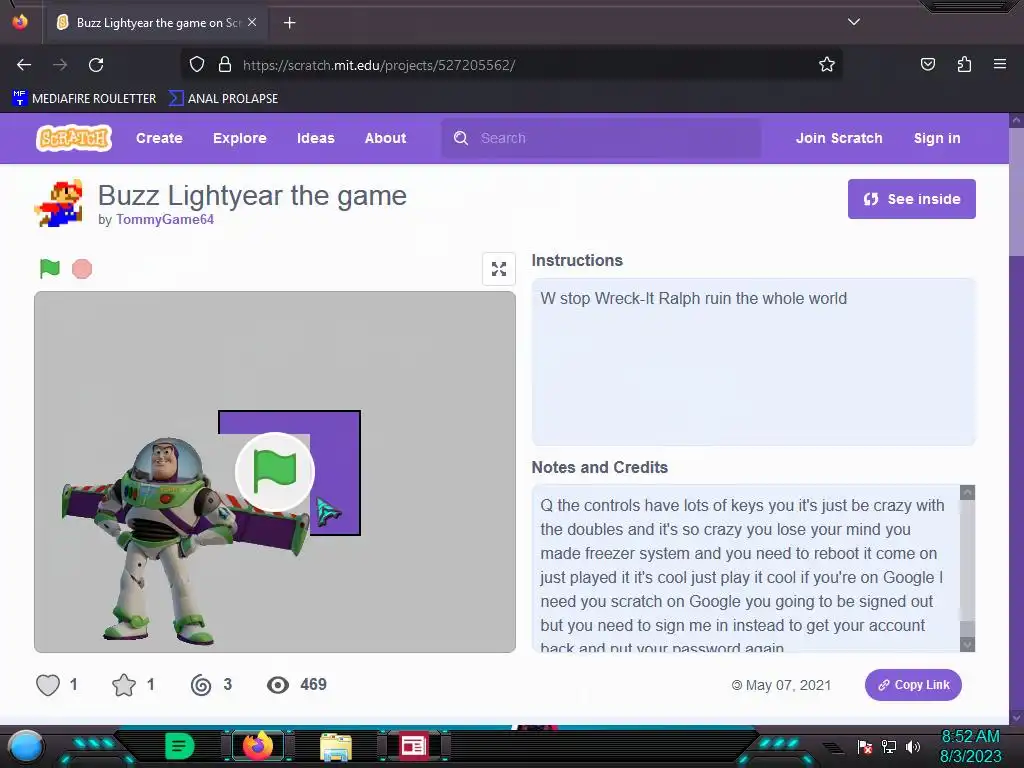Close the Buzz Lightyear tab

[x=252, y=22]
